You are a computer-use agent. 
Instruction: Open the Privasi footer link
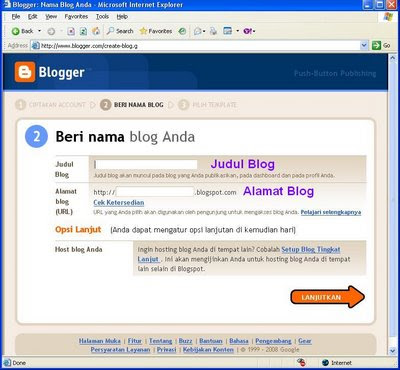(166, 350)
